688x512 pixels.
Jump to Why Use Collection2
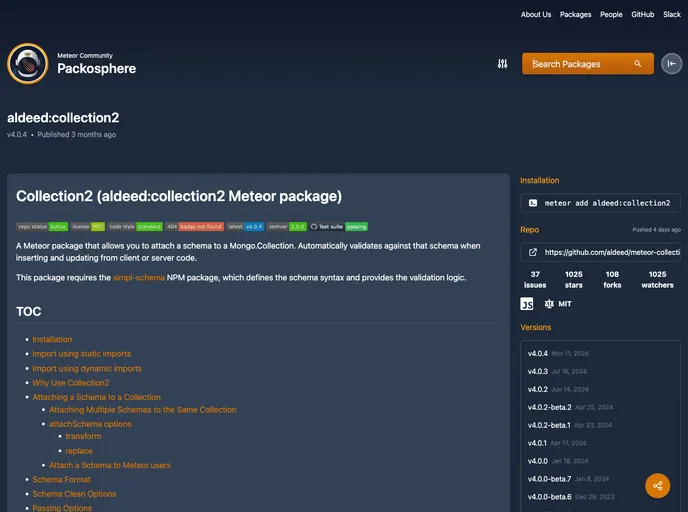pyautogui.click(x=71, y=383)
